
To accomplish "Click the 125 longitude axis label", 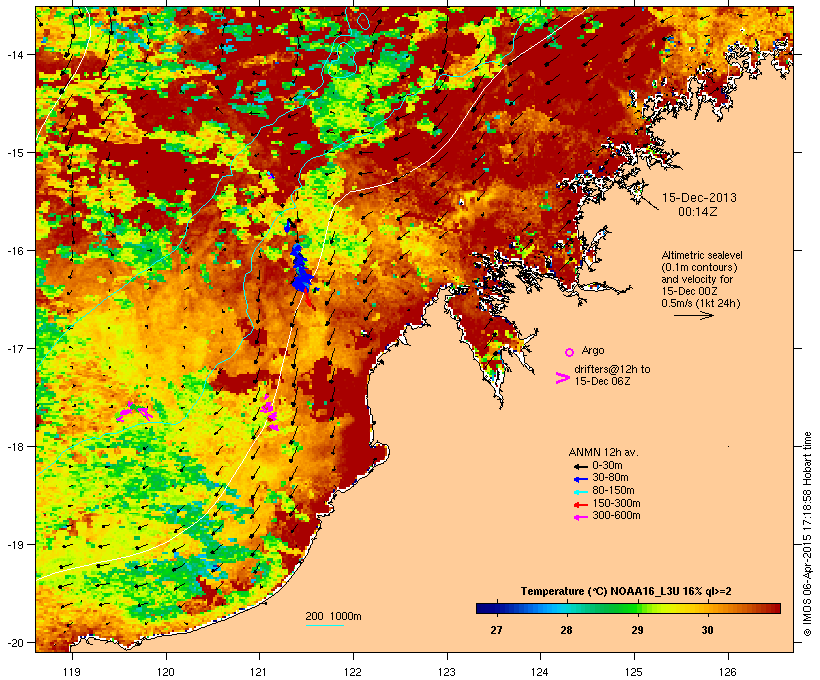I will (634, 672).
